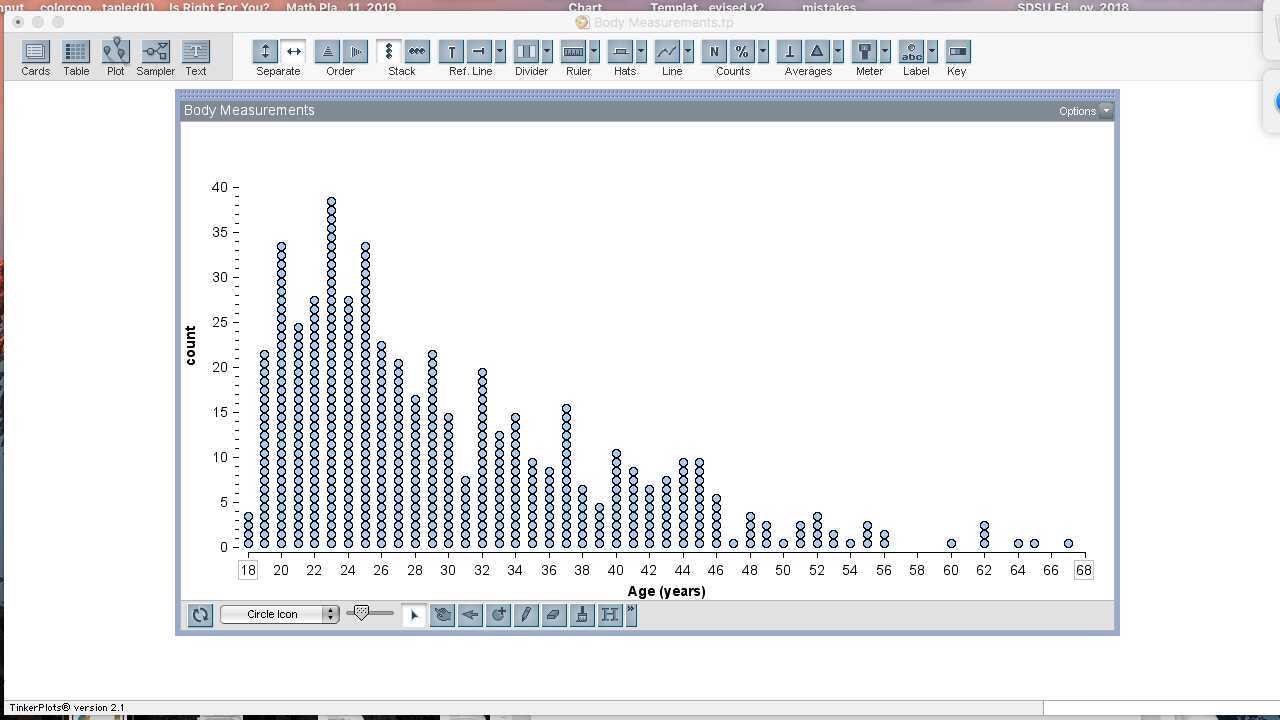Viewport: 1280px width, 720px height.
Task: Open the Options menu on Body Measurements
Action: pos(1084,111)
